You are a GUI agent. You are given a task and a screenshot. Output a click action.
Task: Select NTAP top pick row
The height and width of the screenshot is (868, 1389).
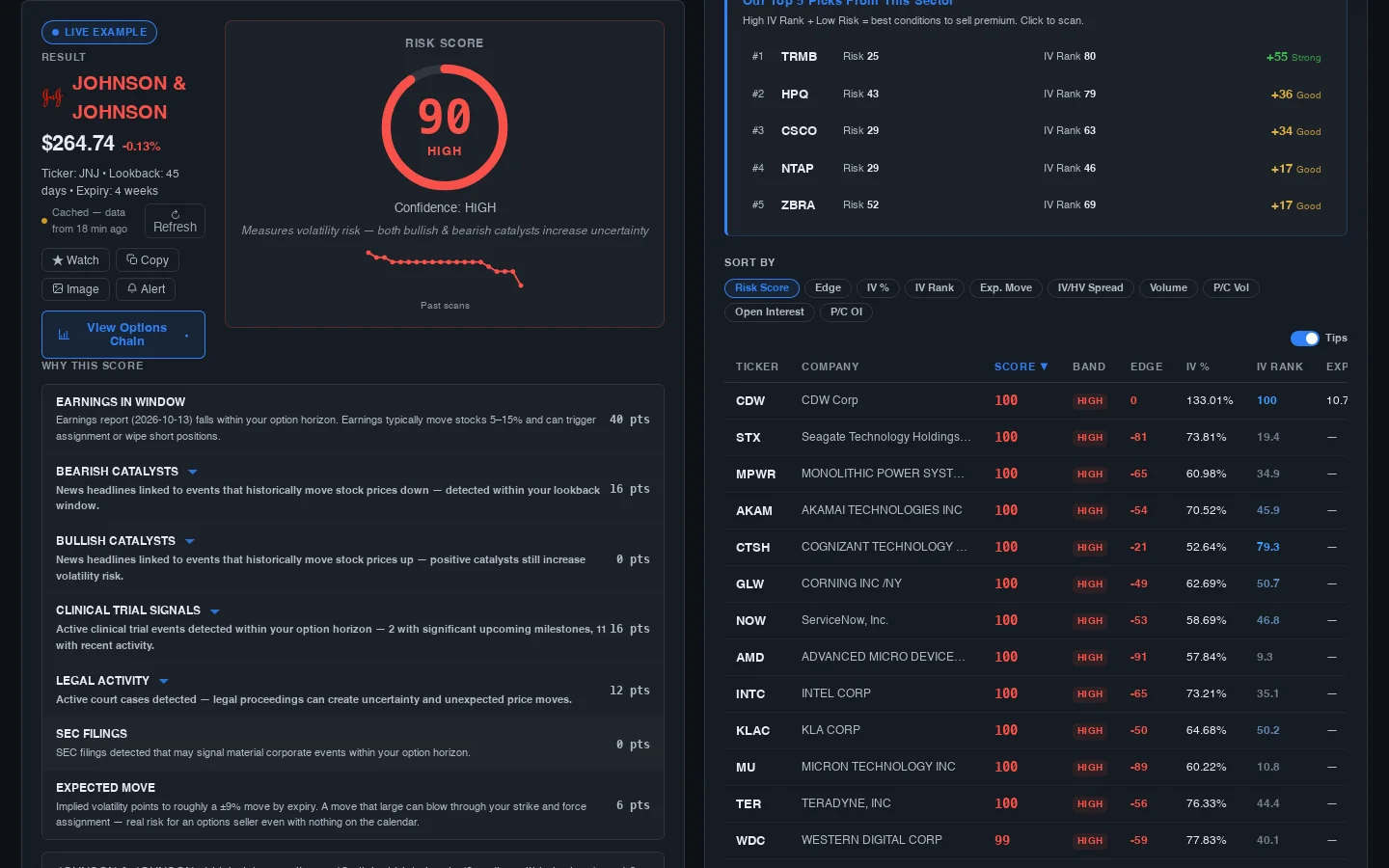pos(1036,169)
